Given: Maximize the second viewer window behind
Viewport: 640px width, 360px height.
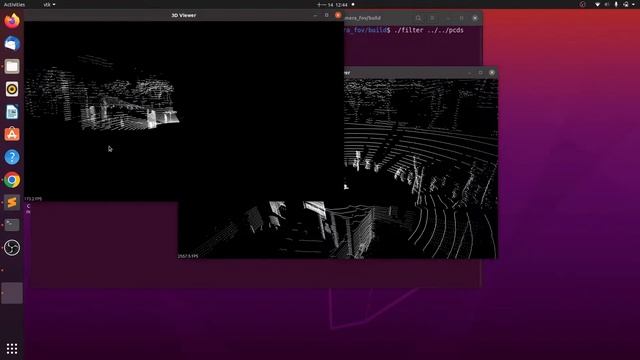Looking at the screenshot, I should 481,72.
